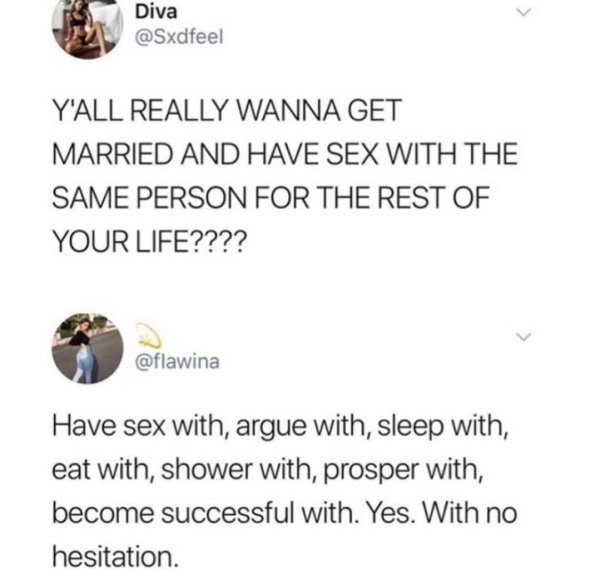
Task: Expand the chevron menu on @flawina's reply
Action: pos(523,337)
